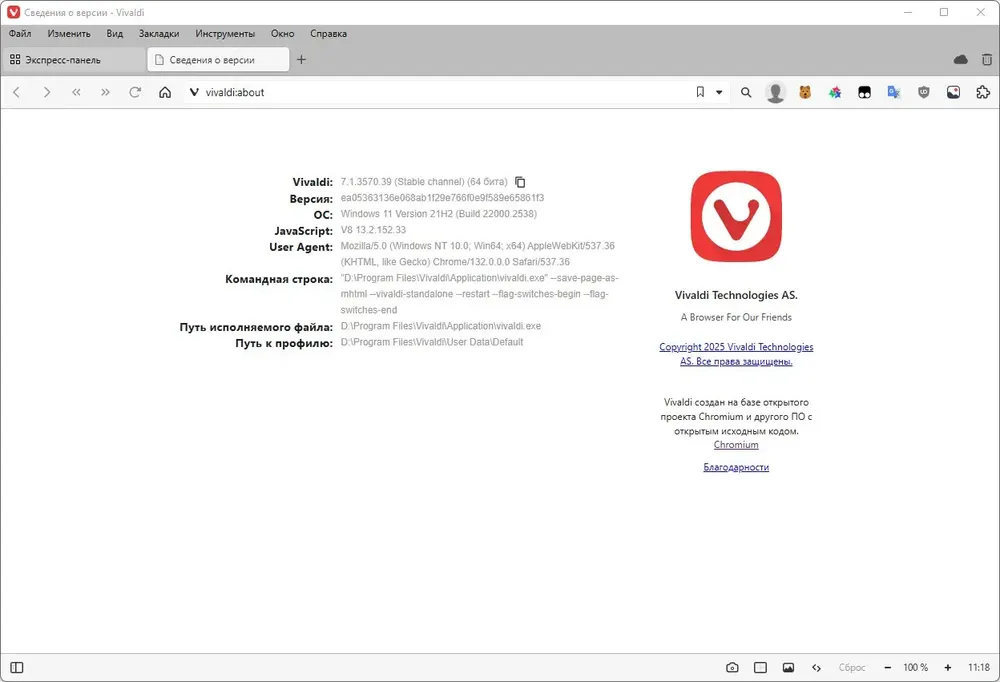Click the version text 7.1.3570.39
Screen dimensions: 1000x682
(366, 182)
